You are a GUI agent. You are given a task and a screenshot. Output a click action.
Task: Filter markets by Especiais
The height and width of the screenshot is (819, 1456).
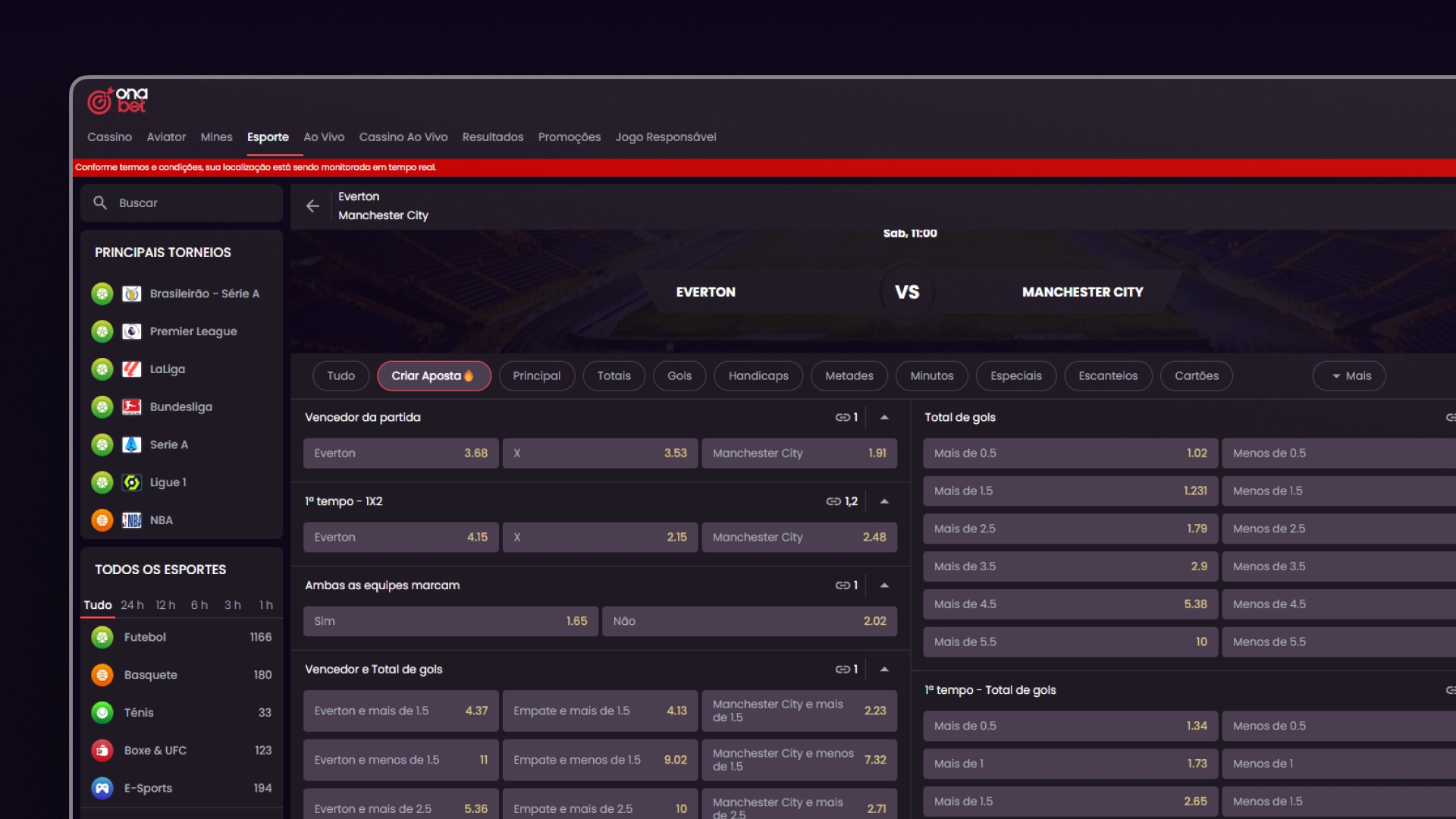tap(1016, 376)
